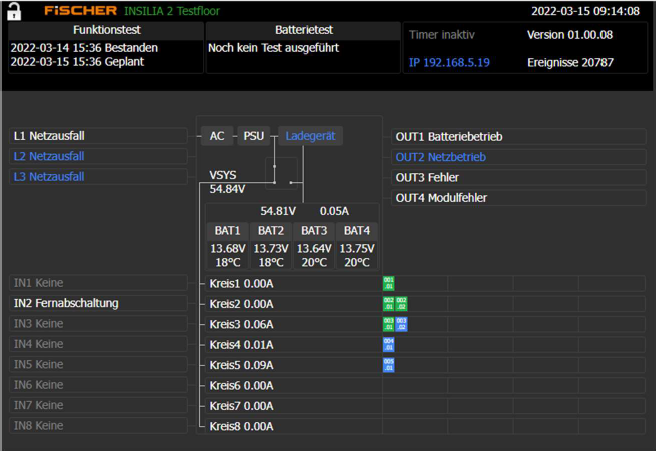
Task: Click the IP 192.168.5.19 link
Action: tap(449, 62)
